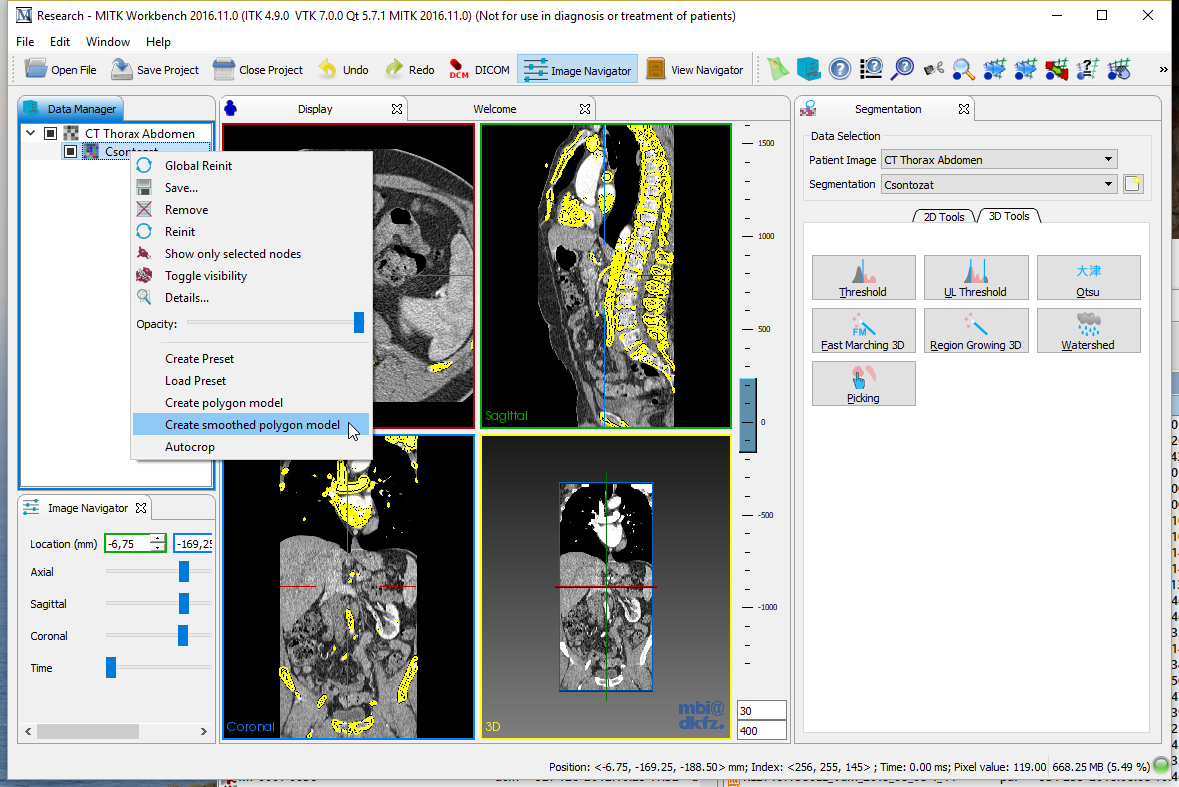Screen dimensions: 1179x787
Task: Click the Redo arrow icon
Action: click(x=394, y=69)
